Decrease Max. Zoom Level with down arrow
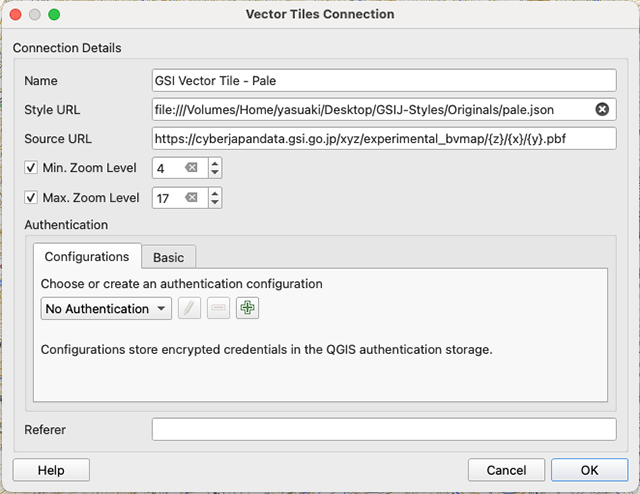Image resolution: width=640 pixels, height=494 pixels. [215, 203]
